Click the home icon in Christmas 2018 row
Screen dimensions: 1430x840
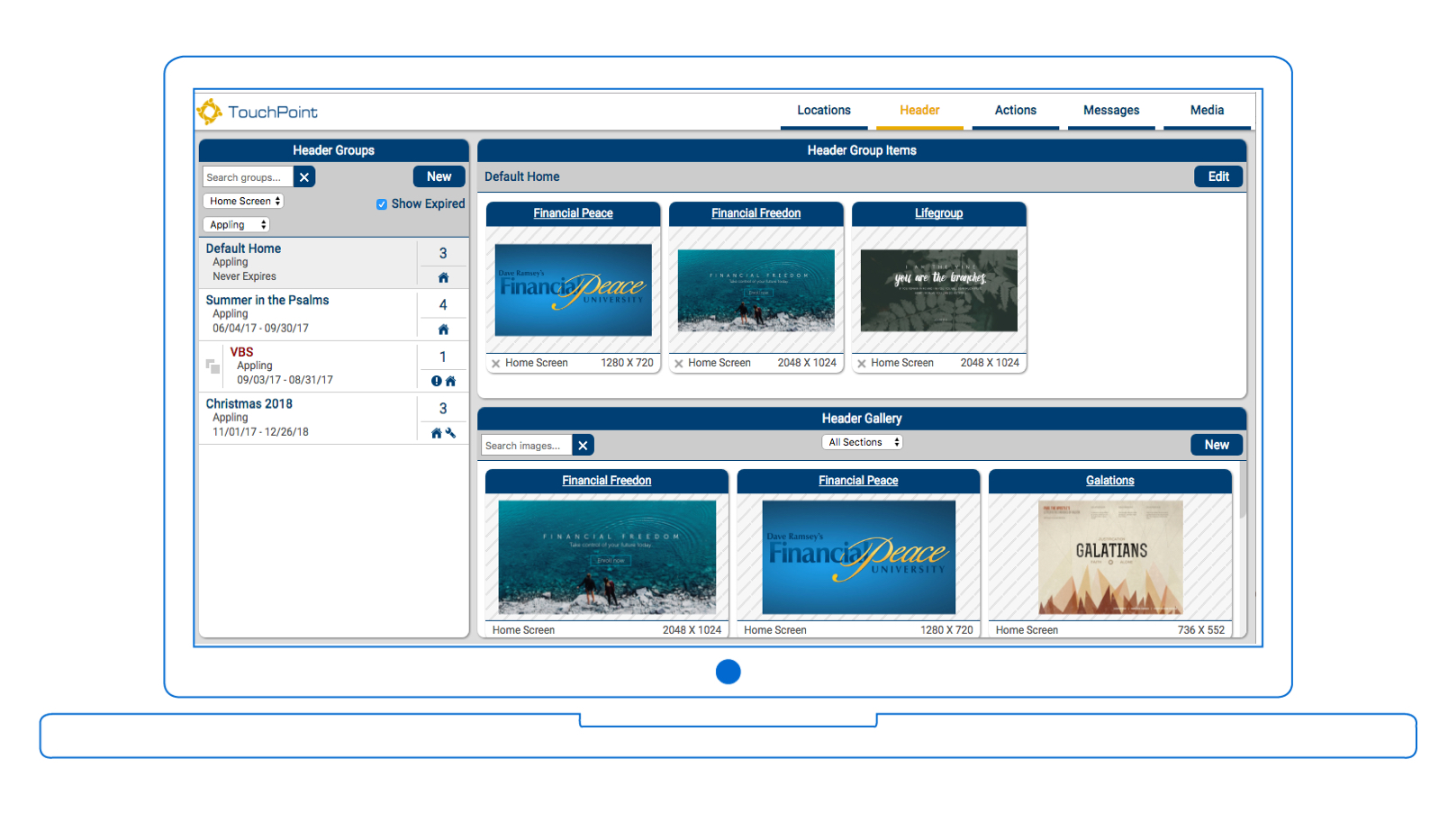coord(437,433)
